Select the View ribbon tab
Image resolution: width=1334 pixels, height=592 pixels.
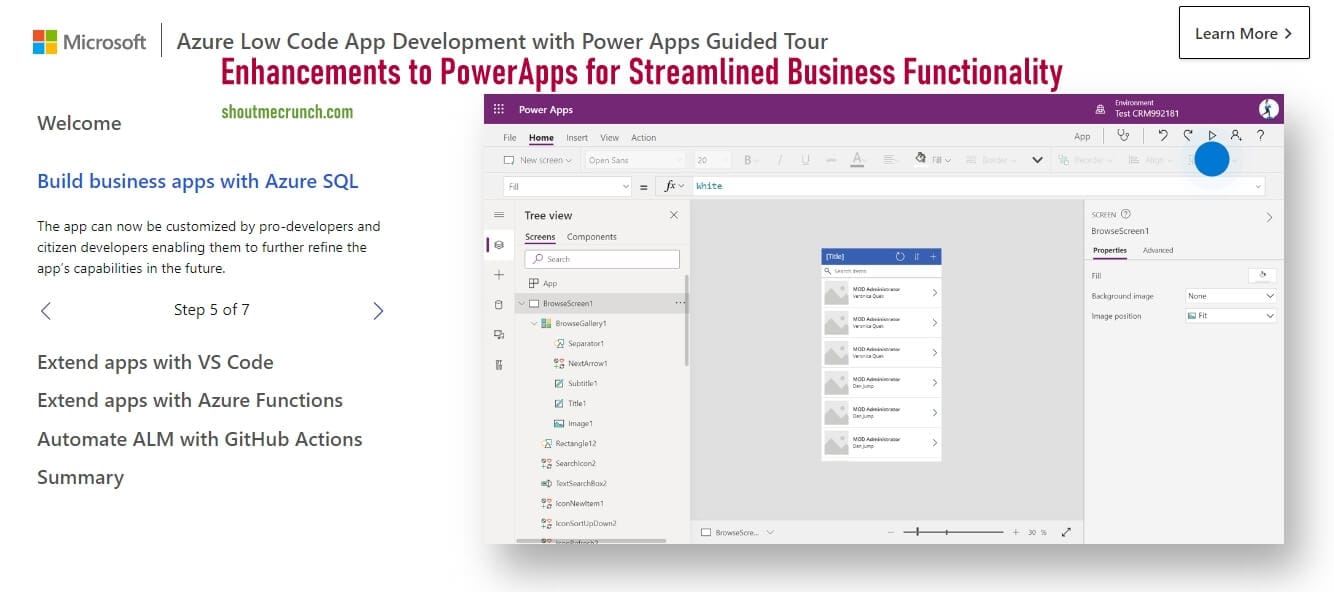tap(609, 138)
